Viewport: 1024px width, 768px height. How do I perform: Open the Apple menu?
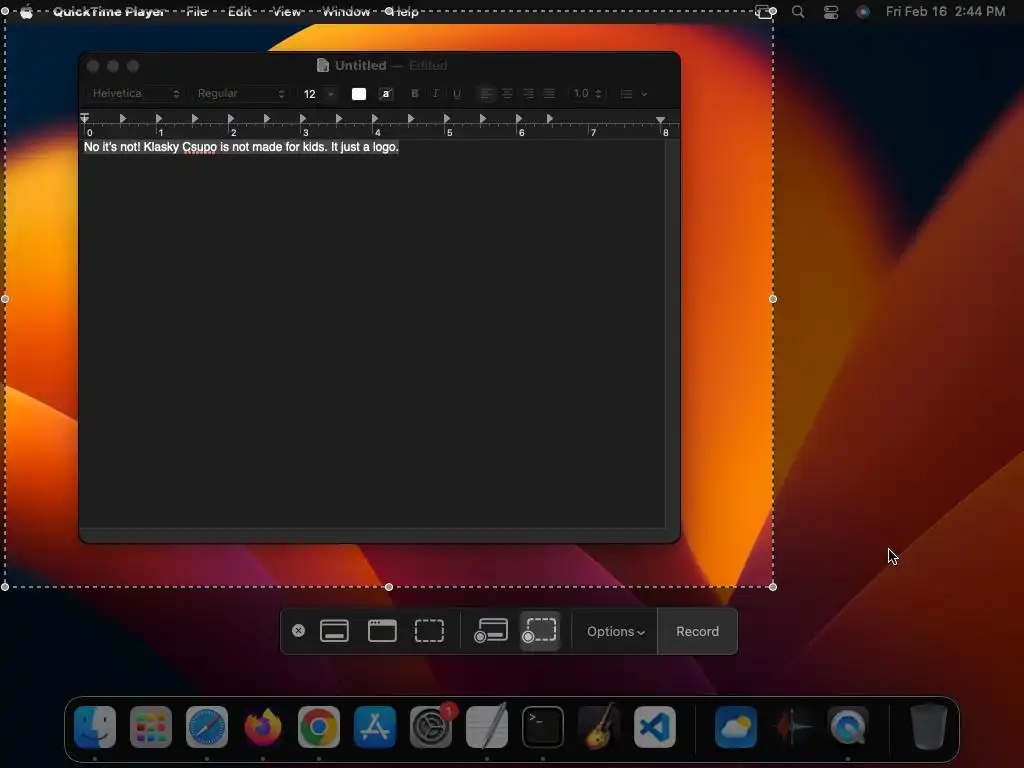click(26, 11)
